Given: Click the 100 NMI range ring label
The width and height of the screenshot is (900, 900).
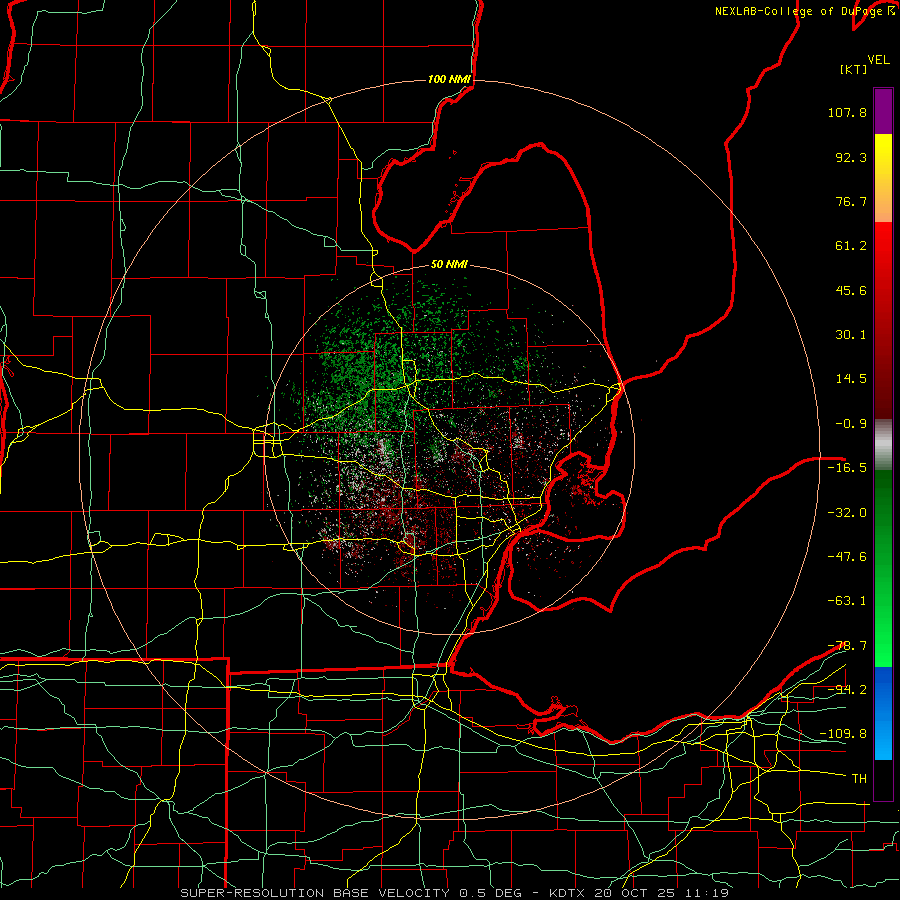Looking at the screenshot, I should (449, 79).
